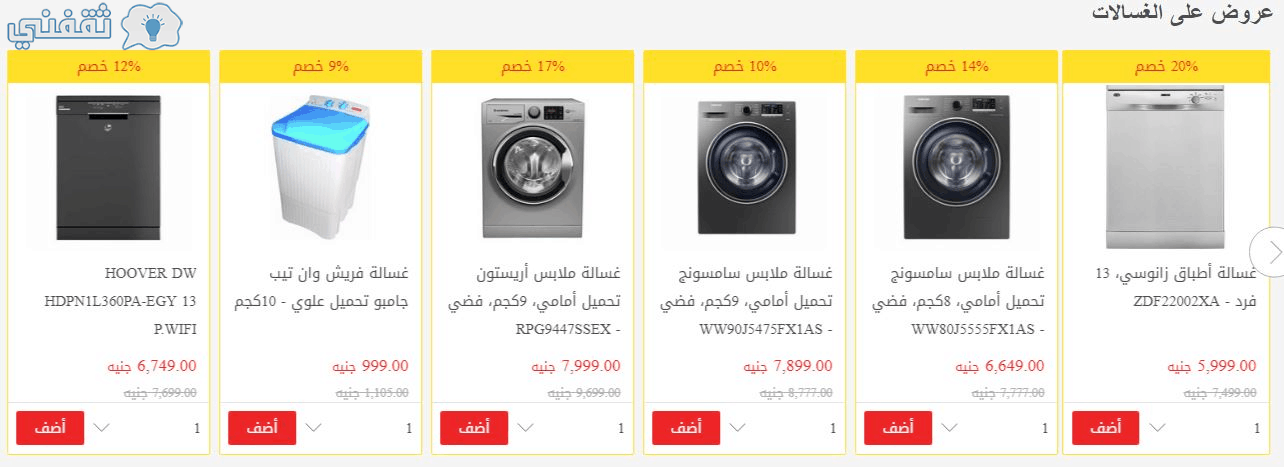Open the Hoover DW dishwasher image
Screen dimensions: 1284x467
(x=109, y=167)
